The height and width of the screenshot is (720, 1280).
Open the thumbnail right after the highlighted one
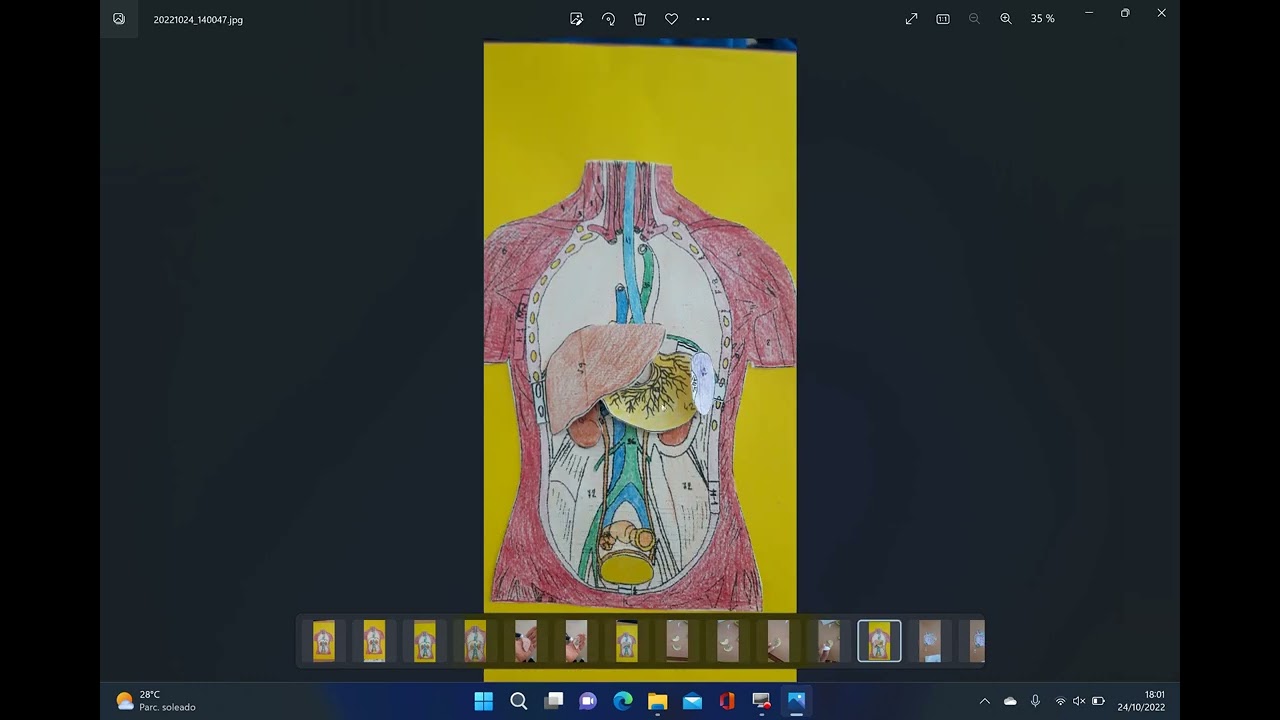(x=930, y=641)
